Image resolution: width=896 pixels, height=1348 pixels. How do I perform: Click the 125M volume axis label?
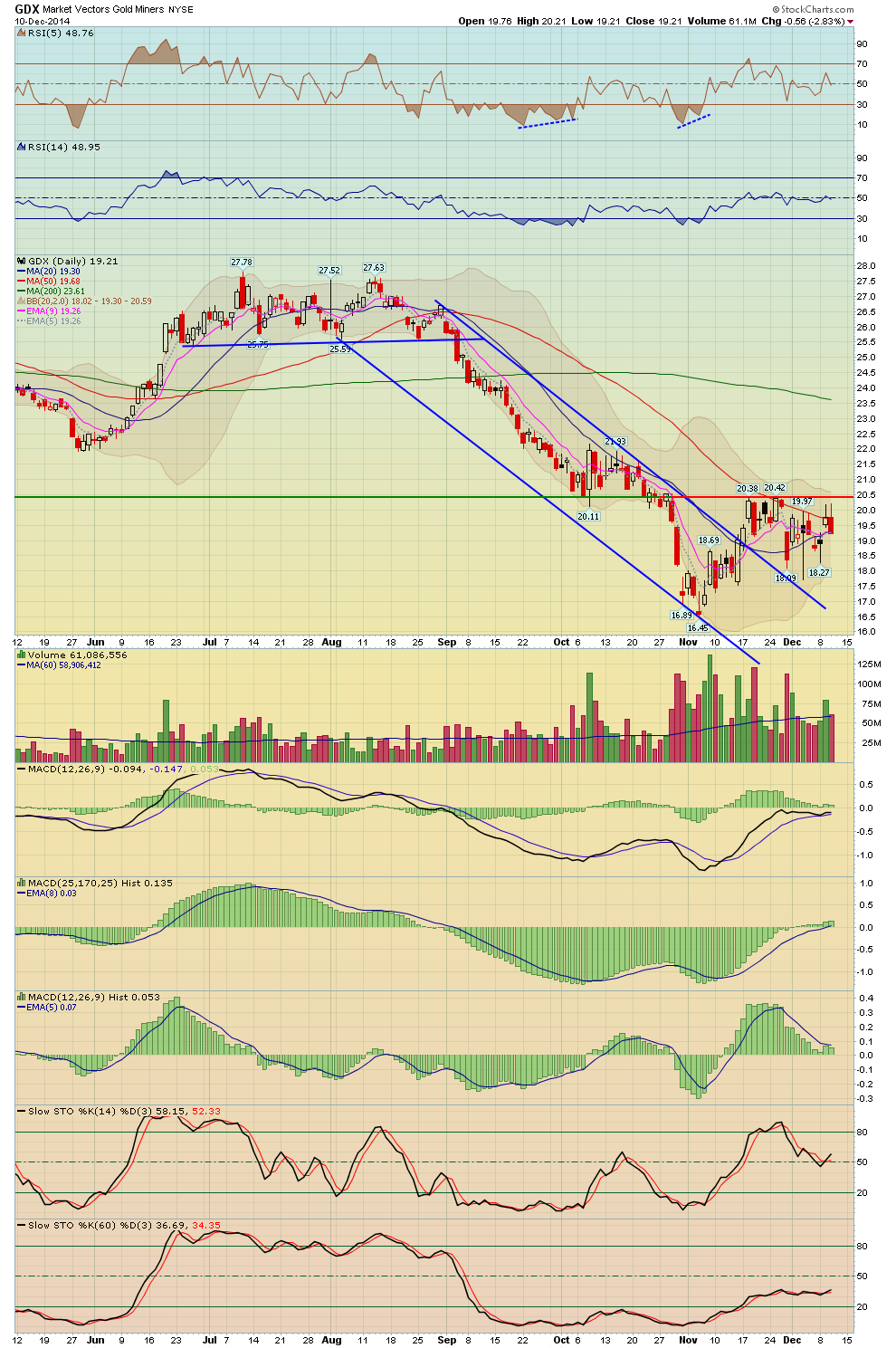click(869, 664)
